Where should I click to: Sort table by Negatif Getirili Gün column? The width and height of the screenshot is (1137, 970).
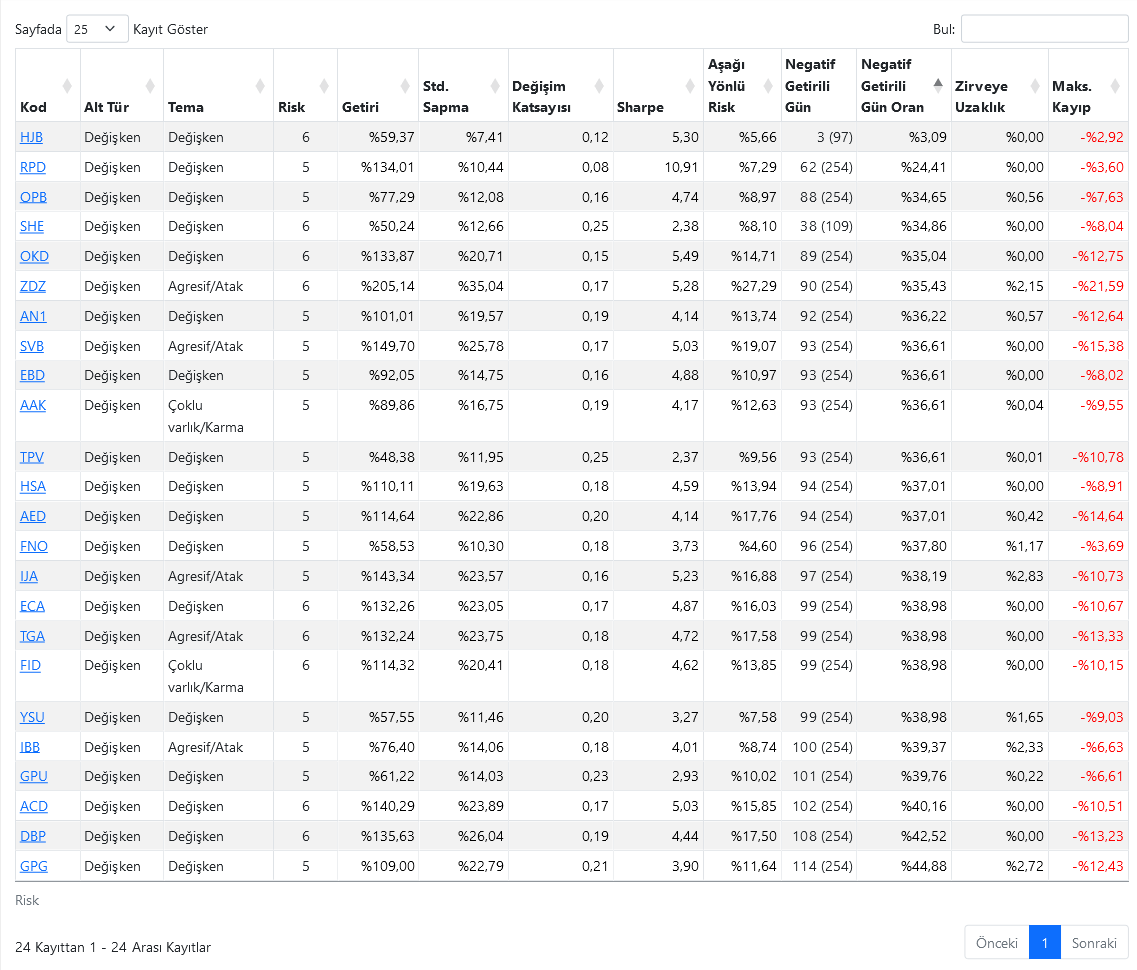819,86
